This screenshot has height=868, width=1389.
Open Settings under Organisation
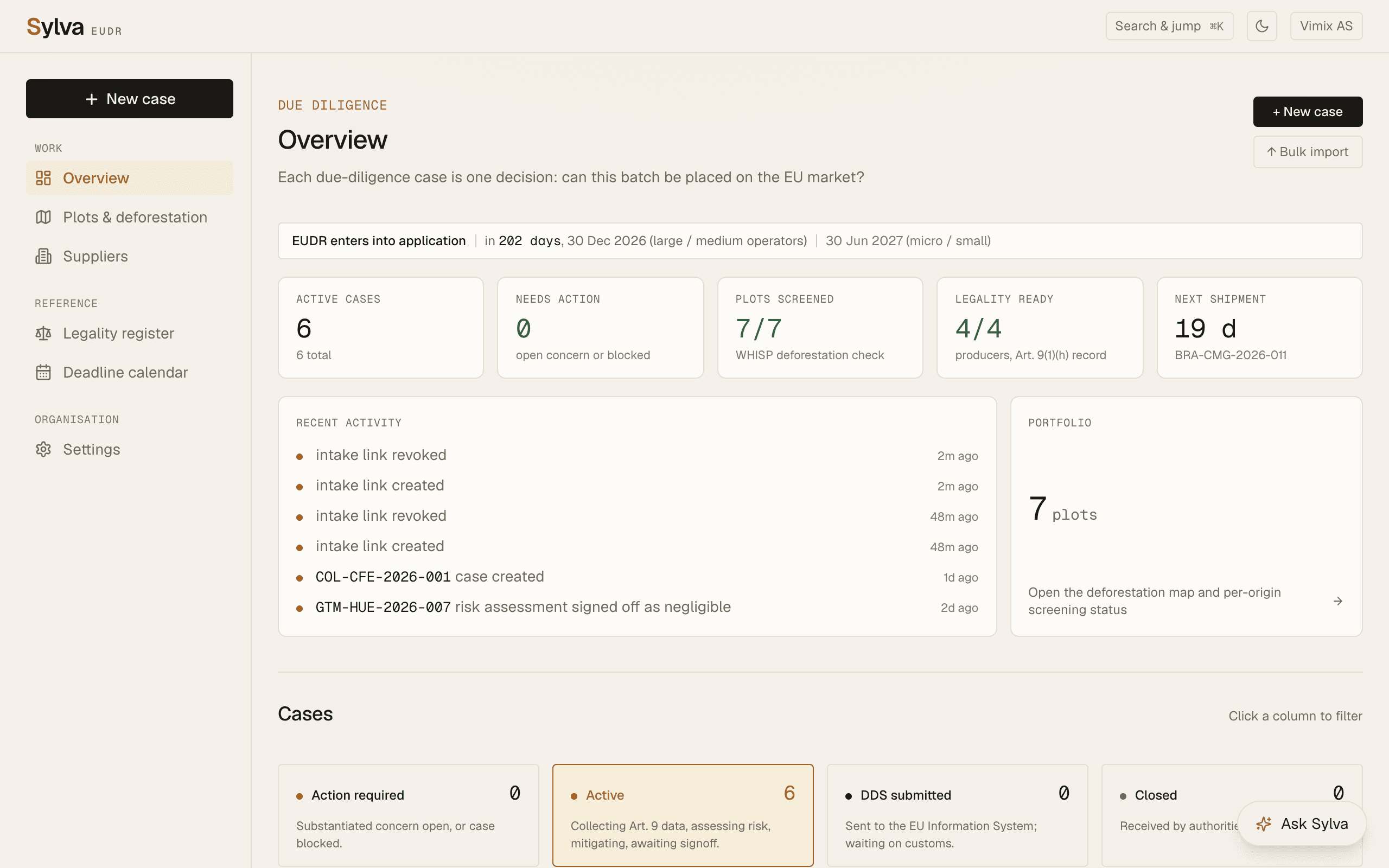point(129,449)
